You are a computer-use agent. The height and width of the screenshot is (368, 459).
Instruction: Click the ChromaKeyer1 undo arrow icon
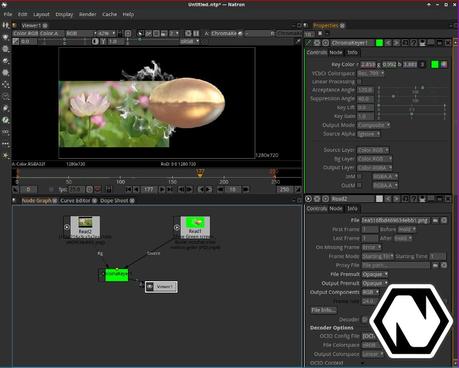pyautogui.click(x=388, y=43)
